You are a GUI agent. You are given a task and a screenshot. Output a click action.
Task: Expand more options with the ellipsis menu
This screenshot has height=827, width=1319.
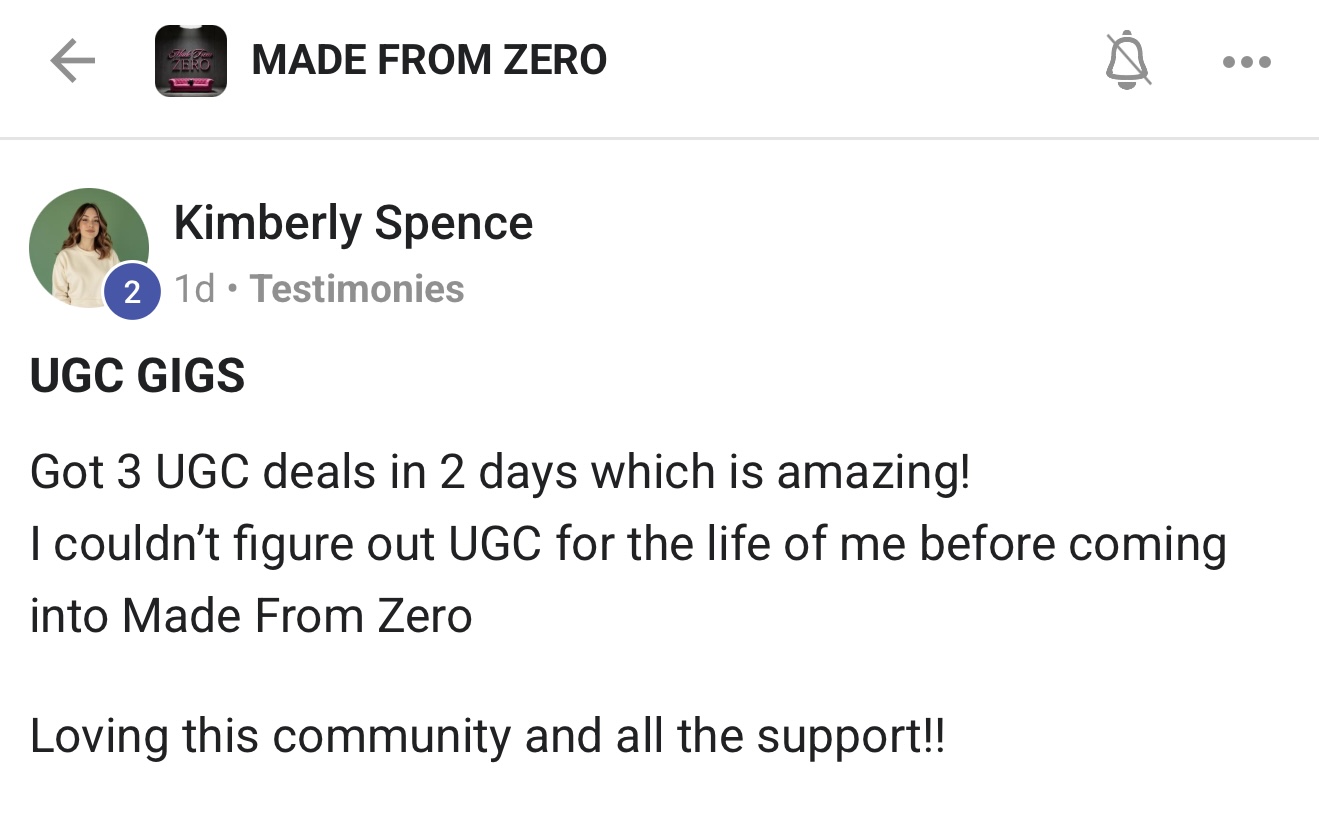tap(1246, 60)
